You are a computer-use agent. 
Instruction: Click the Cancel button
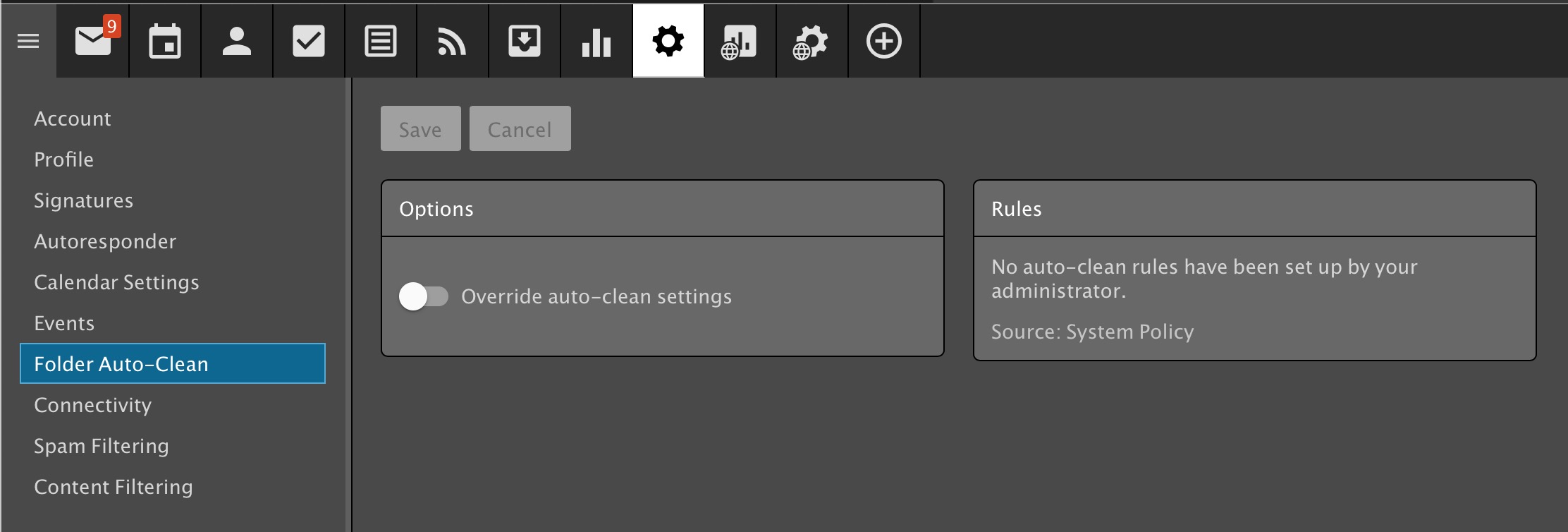(520, 129)
